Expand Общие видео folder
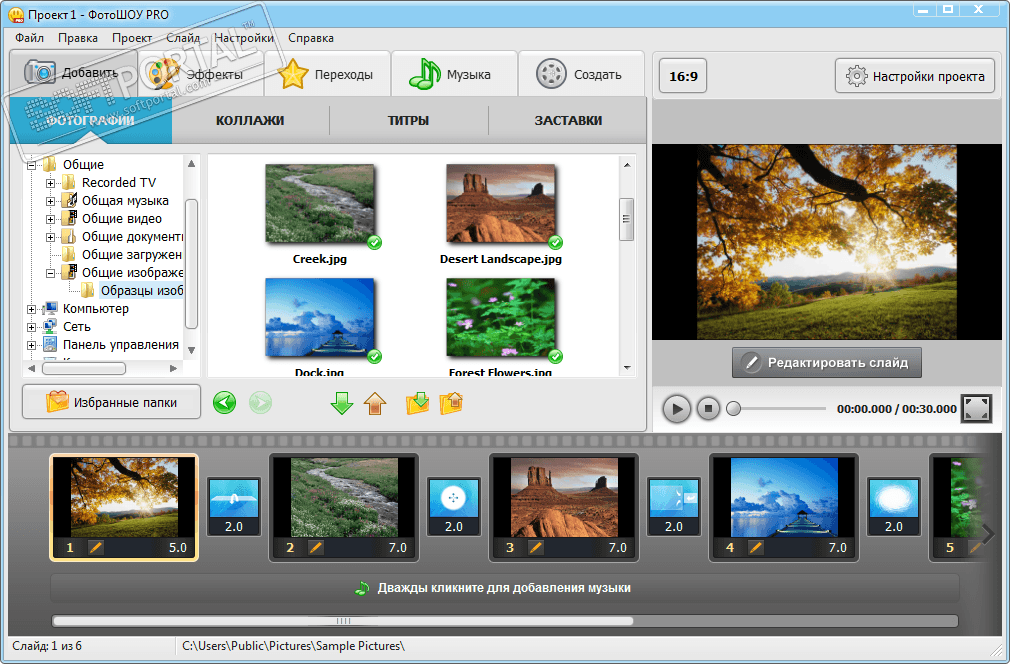 click(50, 220)
